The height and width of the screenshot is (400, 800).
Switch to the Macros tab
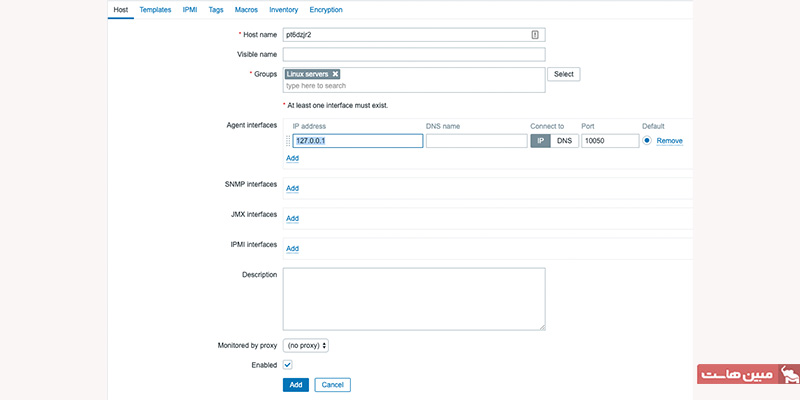pyautogui.click(x=246, y=10)
